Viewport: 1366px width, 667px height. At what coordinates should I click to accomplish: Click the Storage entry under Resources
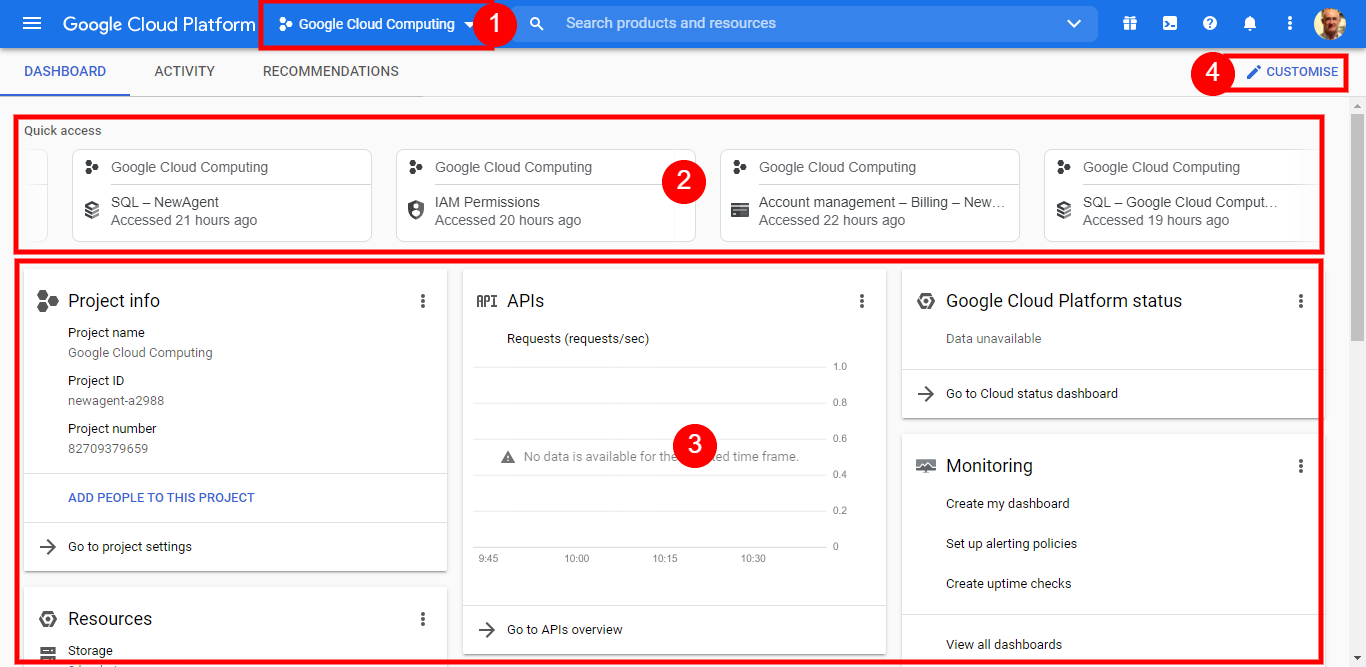pos(90,651)
